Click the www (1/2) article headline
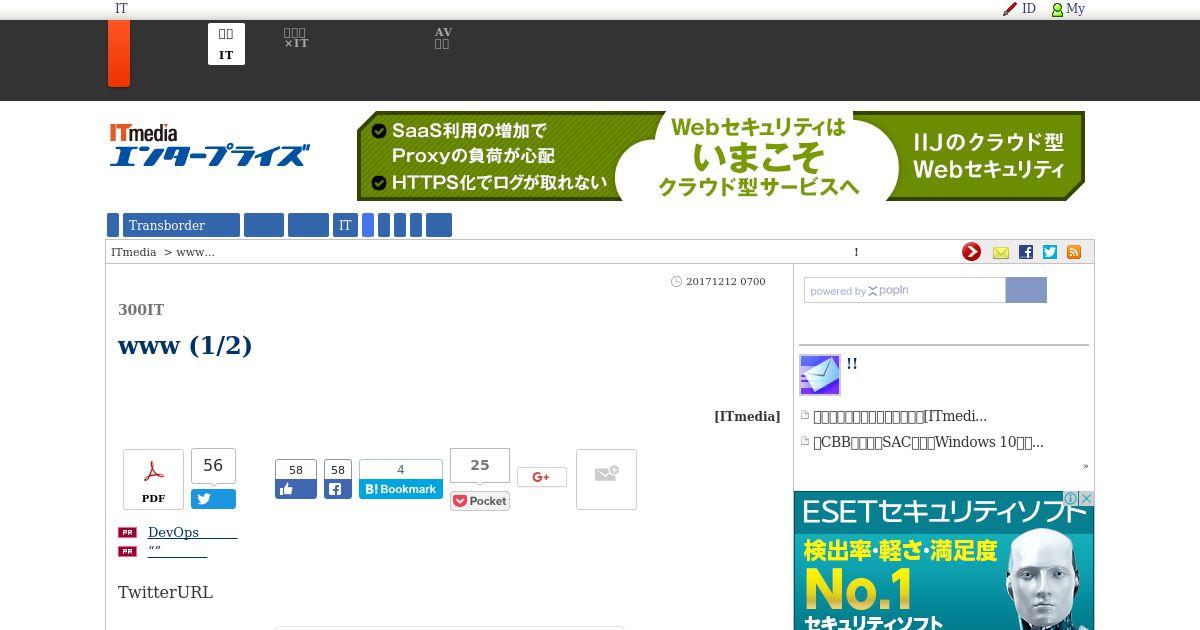Screen dimensions: 1200x630 [185, 345]
